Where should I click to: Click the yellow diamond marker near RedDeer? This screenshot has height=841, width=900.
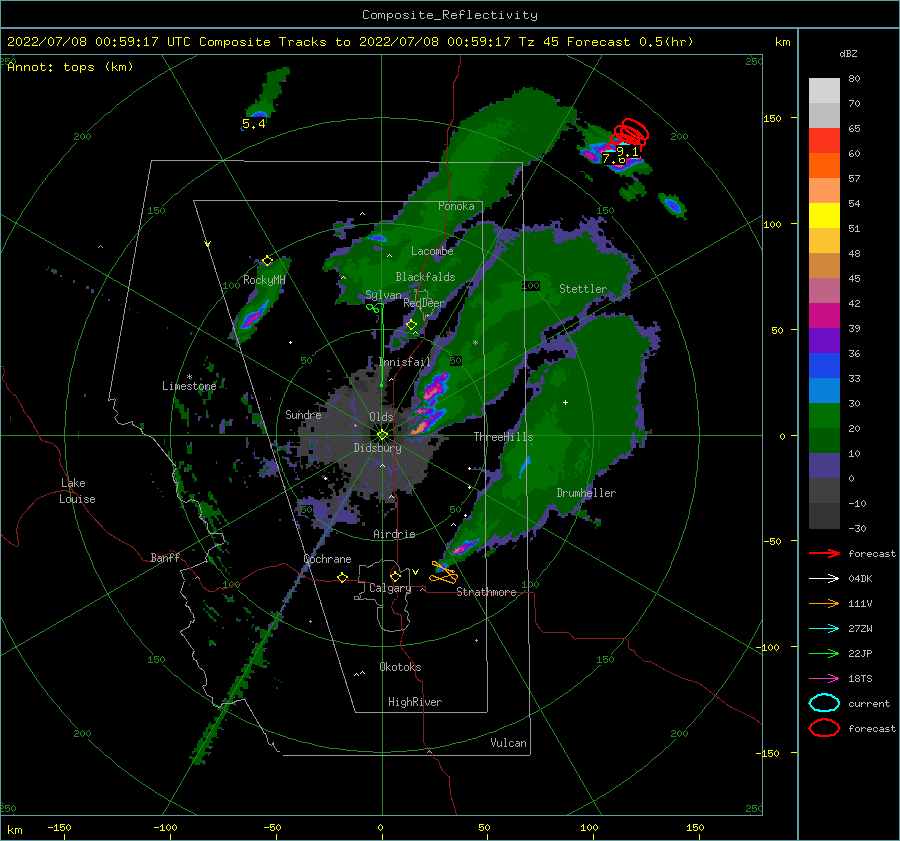[x=412, y=325]
